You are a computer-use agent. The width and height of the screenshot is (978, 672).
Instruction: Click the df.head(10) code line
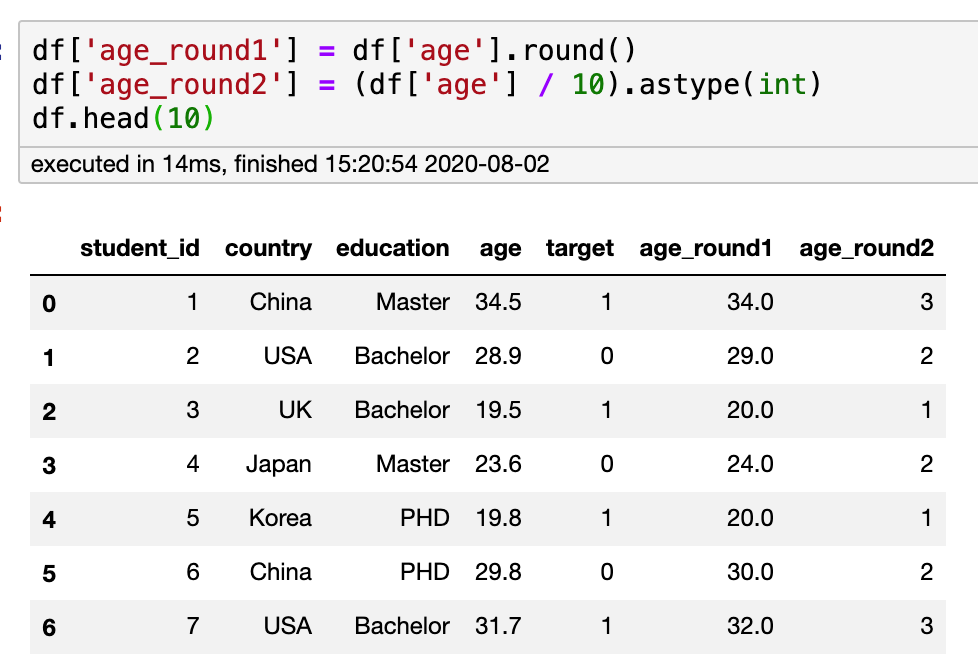pos(124,118)
